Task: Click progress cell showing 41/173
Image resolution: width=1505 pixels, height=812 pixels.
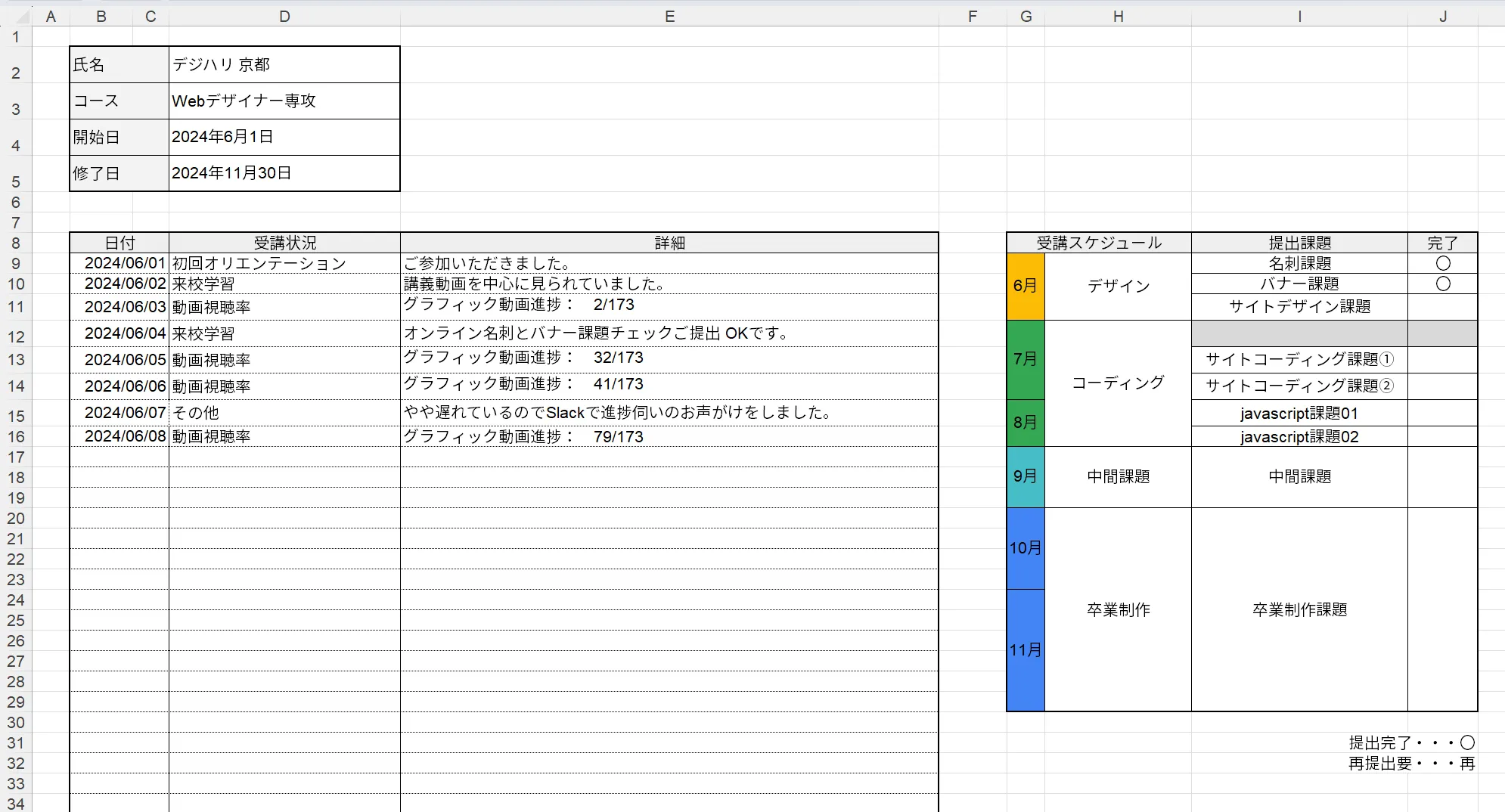Action: (669, 386)
